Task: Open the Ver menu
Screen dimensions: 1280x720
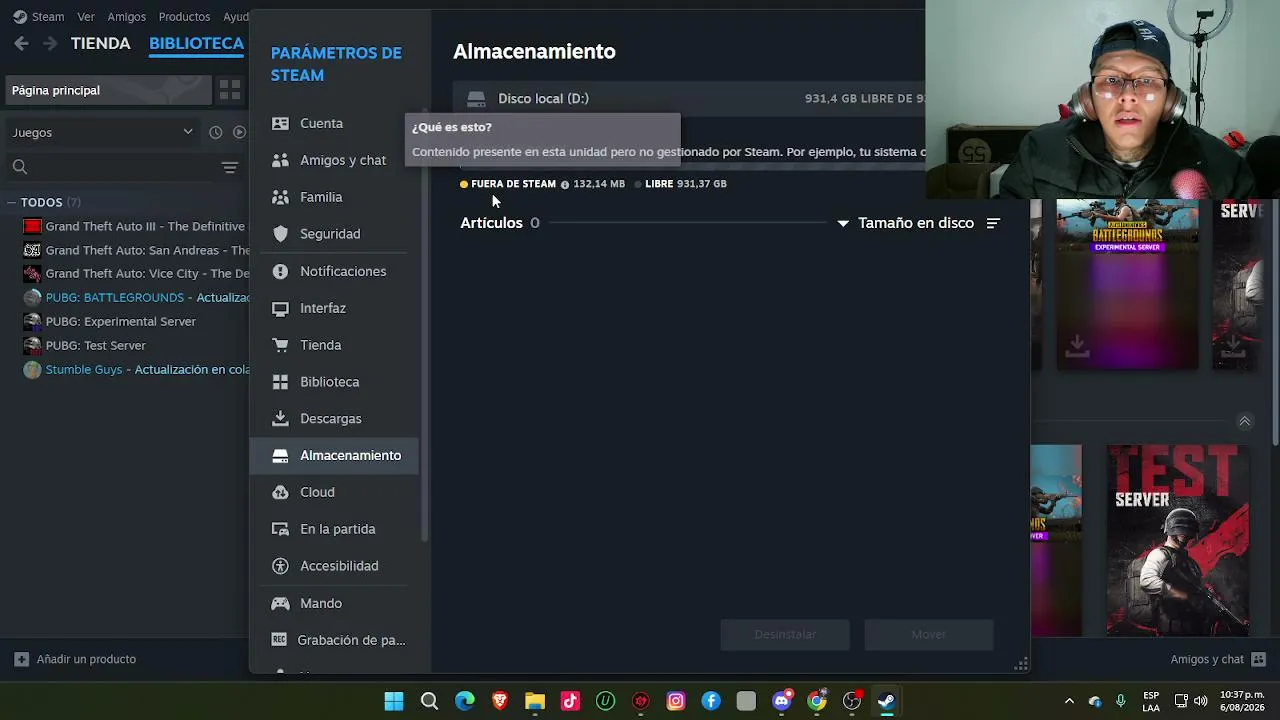Action: pos(86,17)
